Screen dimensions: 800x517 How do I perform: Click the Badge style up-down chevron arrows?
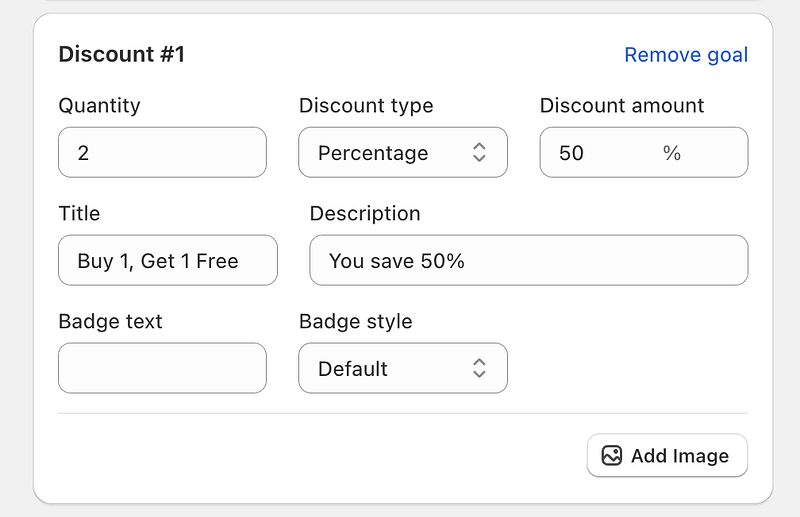479,369
